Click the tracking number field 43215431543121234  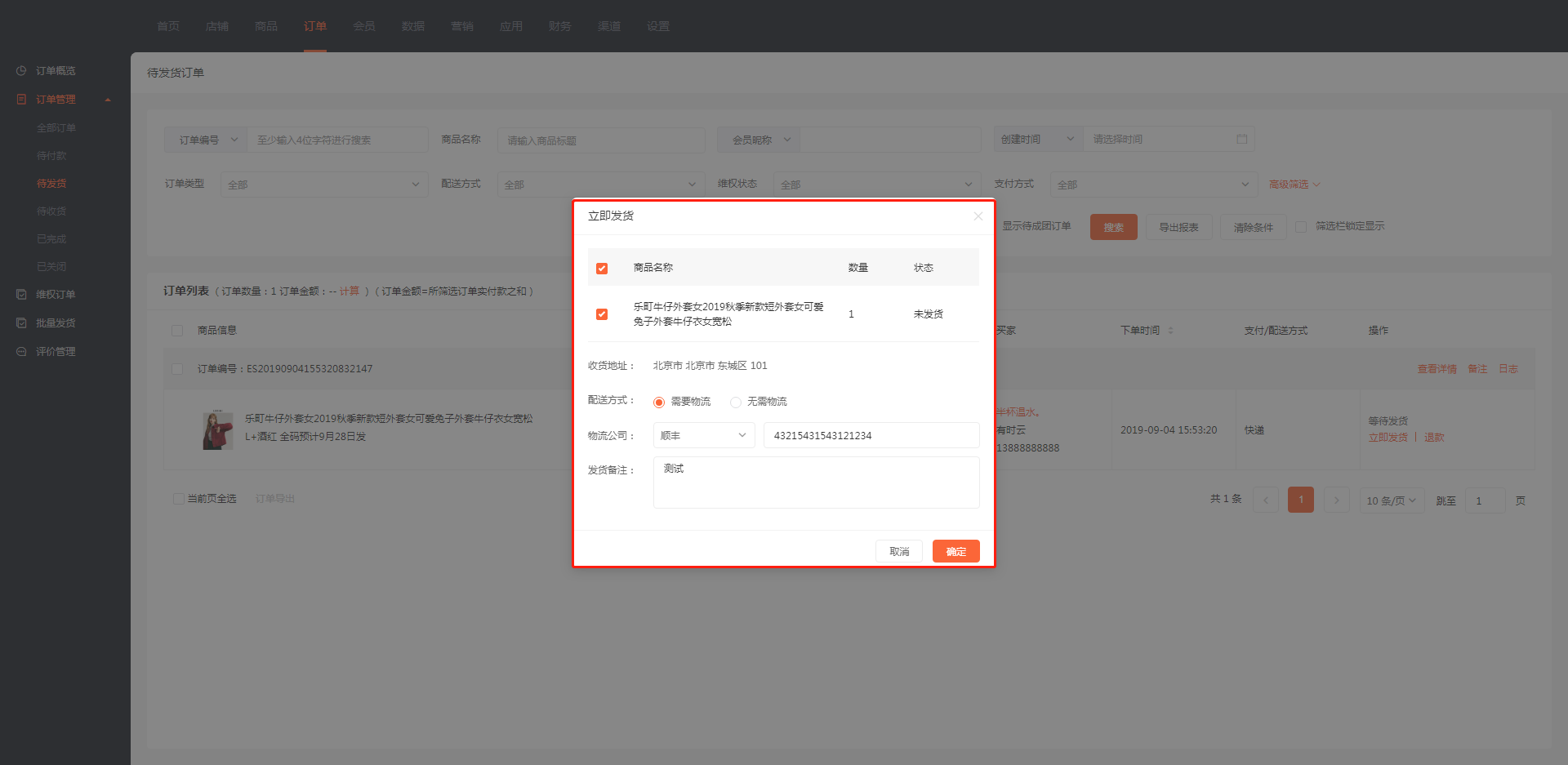(x=871, y=435)
